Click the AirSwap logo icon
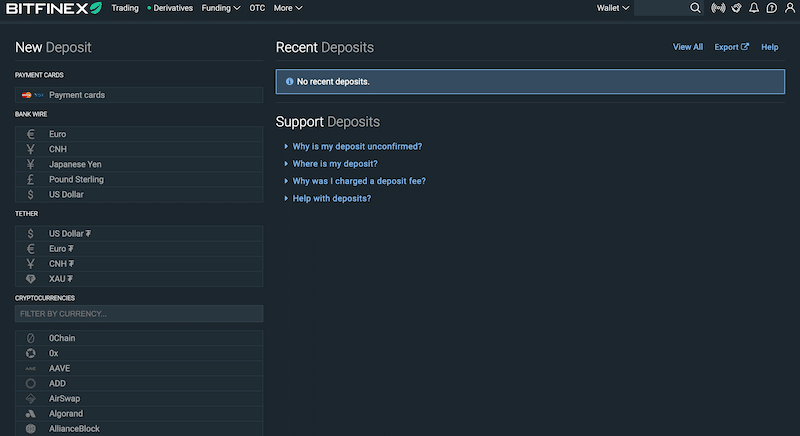 click(x=31, y=399)
